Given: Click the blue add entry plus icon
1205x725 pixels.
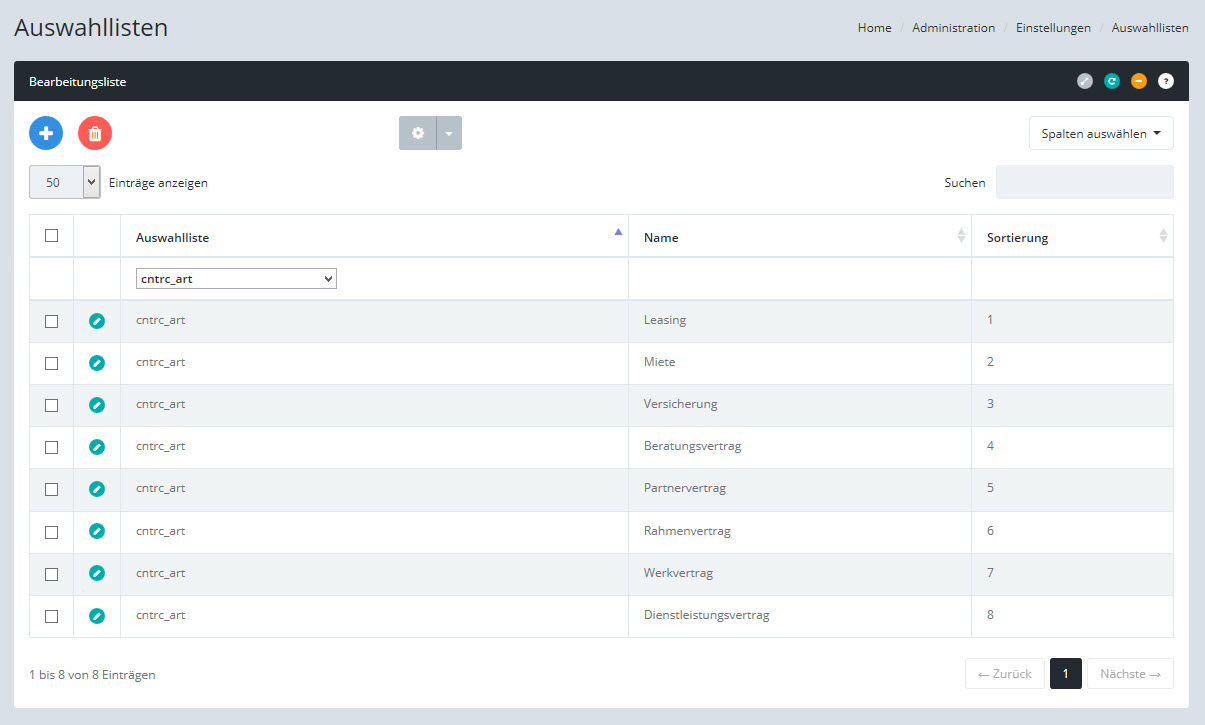Looking at the screenshot, I should click(46, 133).
